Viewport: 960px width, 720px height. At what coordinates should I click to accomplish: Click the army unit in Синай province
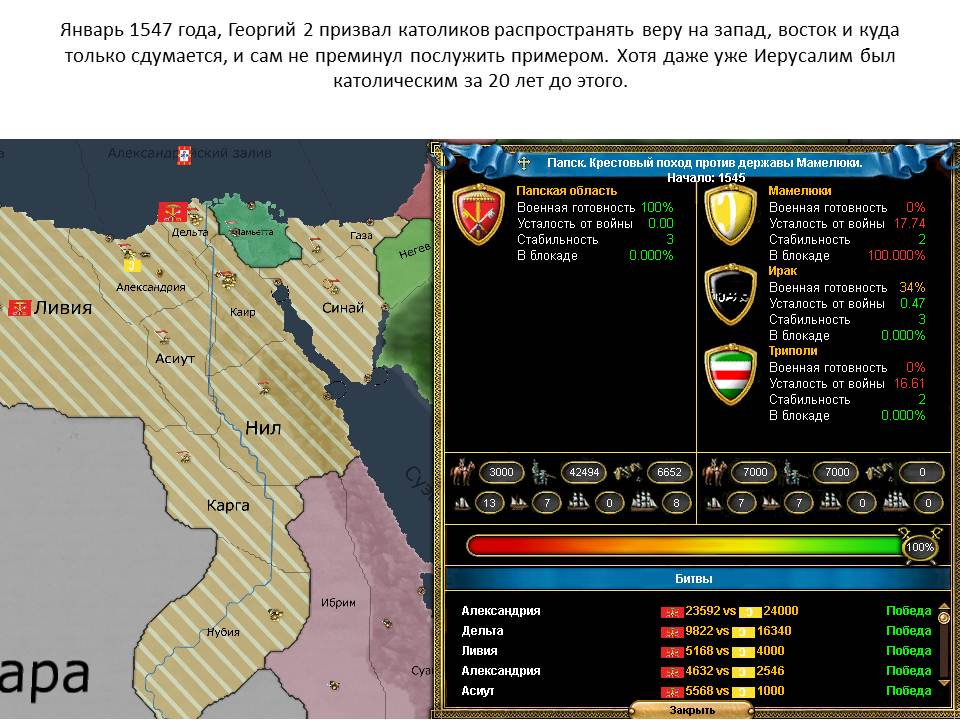pyautogui.click(x=332, y=285)
